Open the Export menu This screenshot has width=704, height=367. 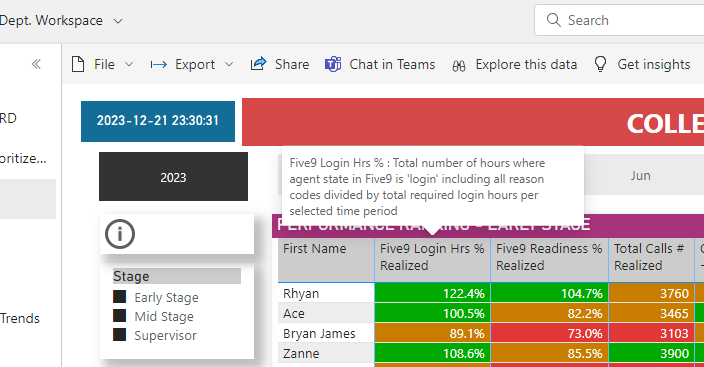click(195, 65)
